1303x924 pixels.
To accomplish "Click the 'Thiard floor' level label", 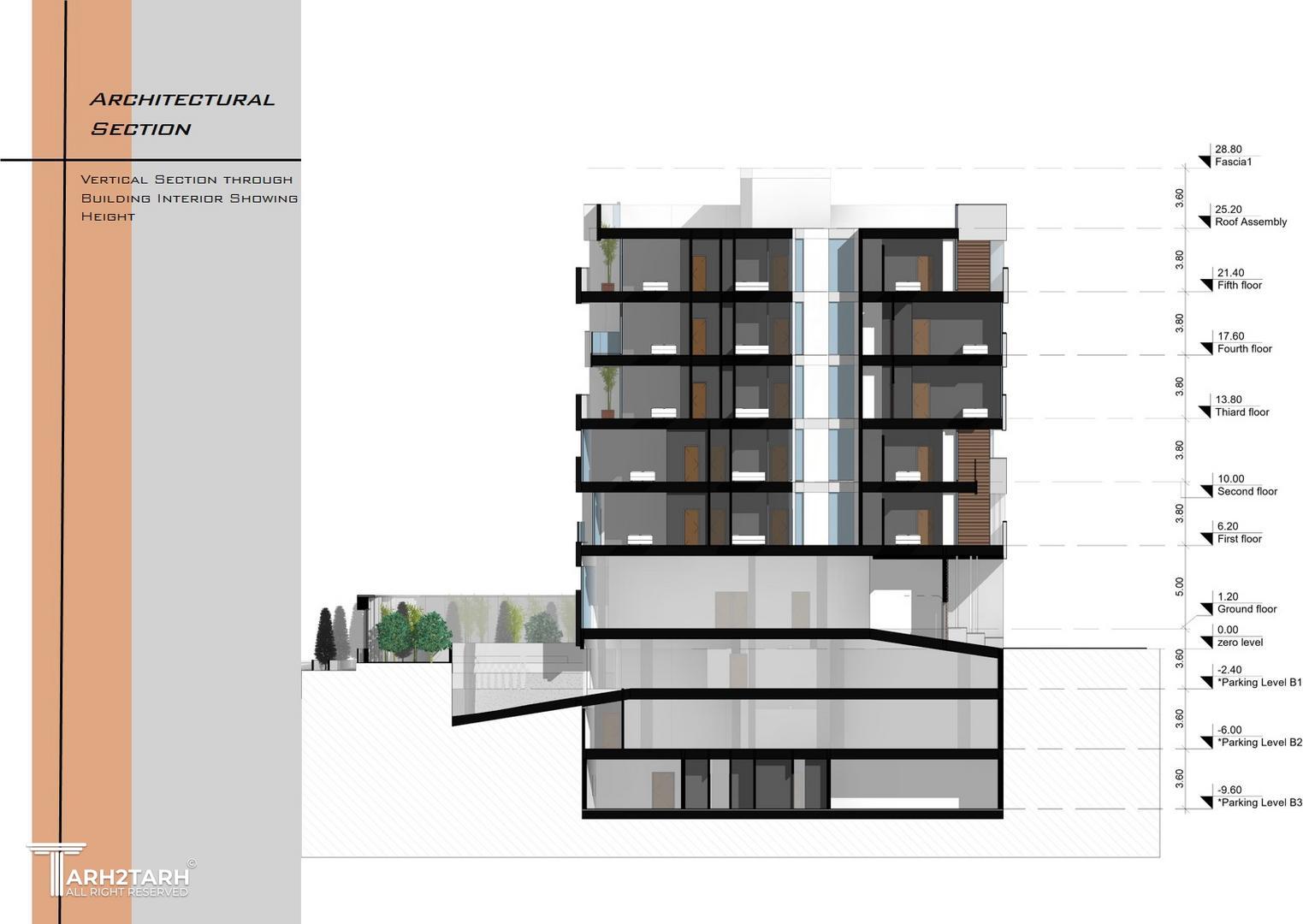I will 1241,412.
